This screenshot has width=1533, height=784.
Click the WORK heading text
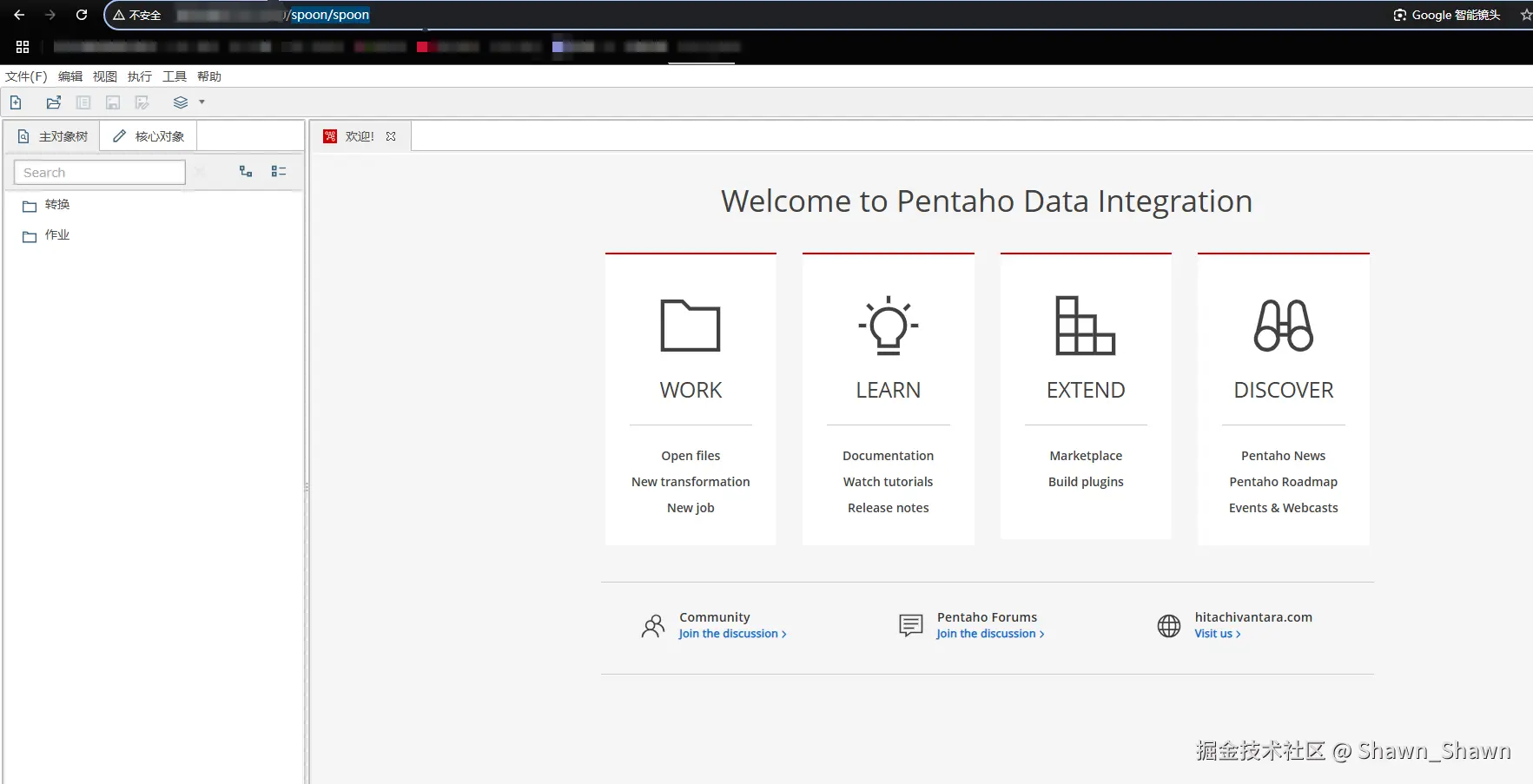[x=691, y=391]
